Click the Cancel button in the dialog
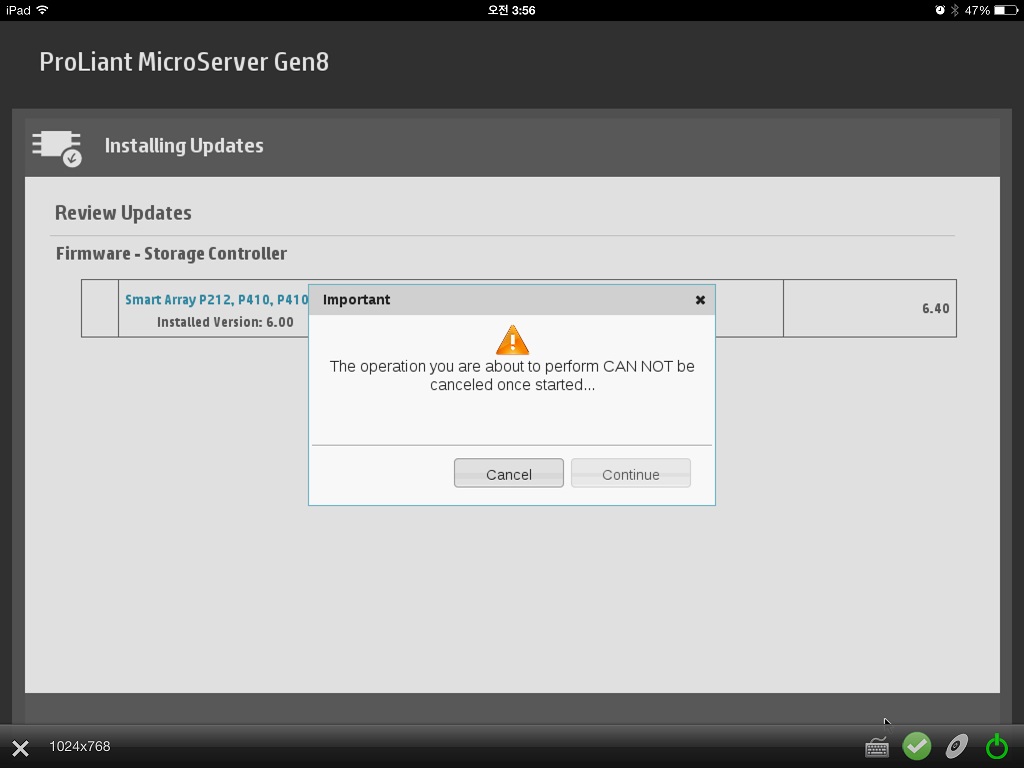Image resolution: width=1024 pixels, height=768 pixels. (x=509, y=473)
